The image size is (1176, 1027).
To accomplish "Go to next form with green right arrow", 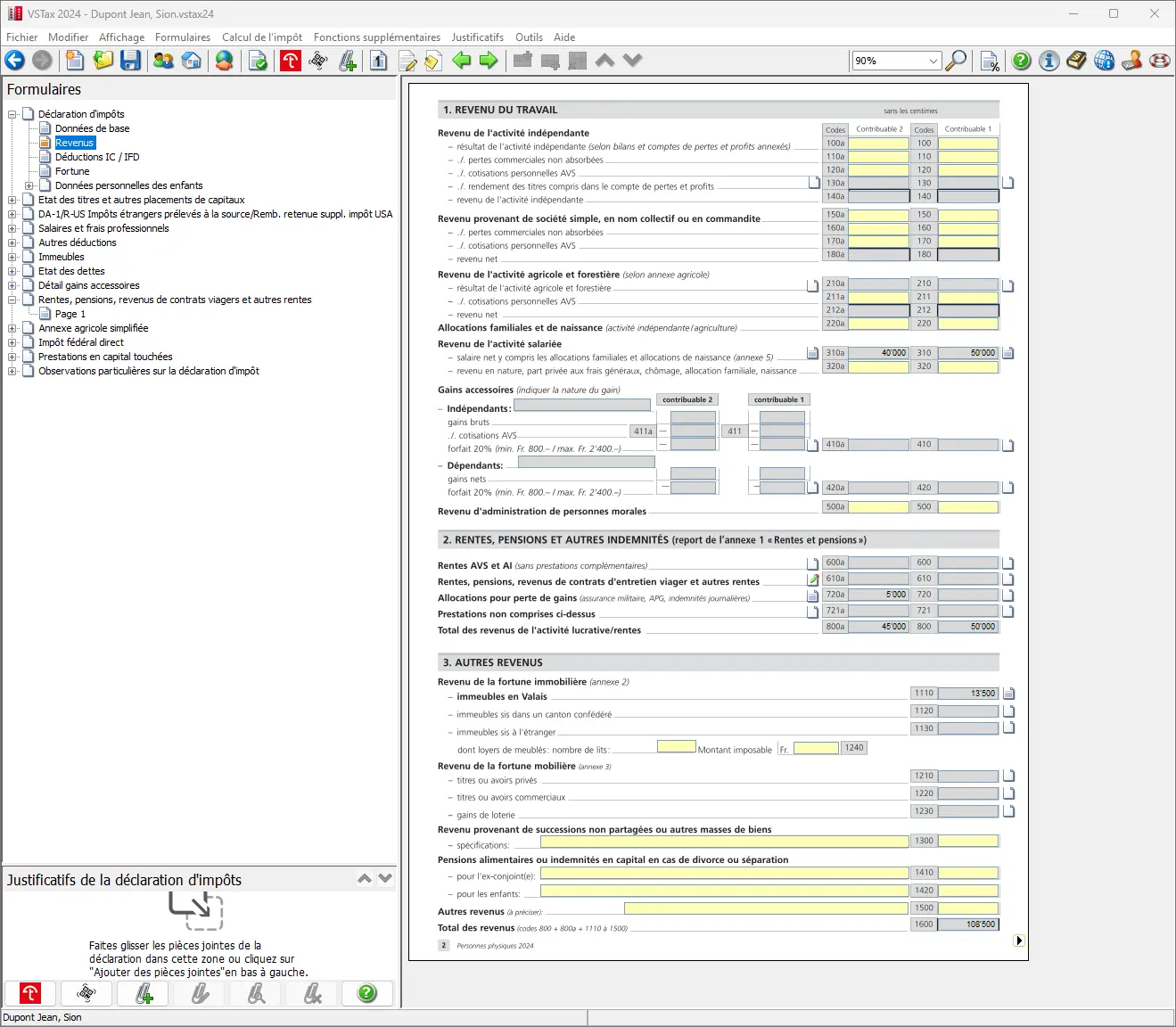I will (489, 61).
